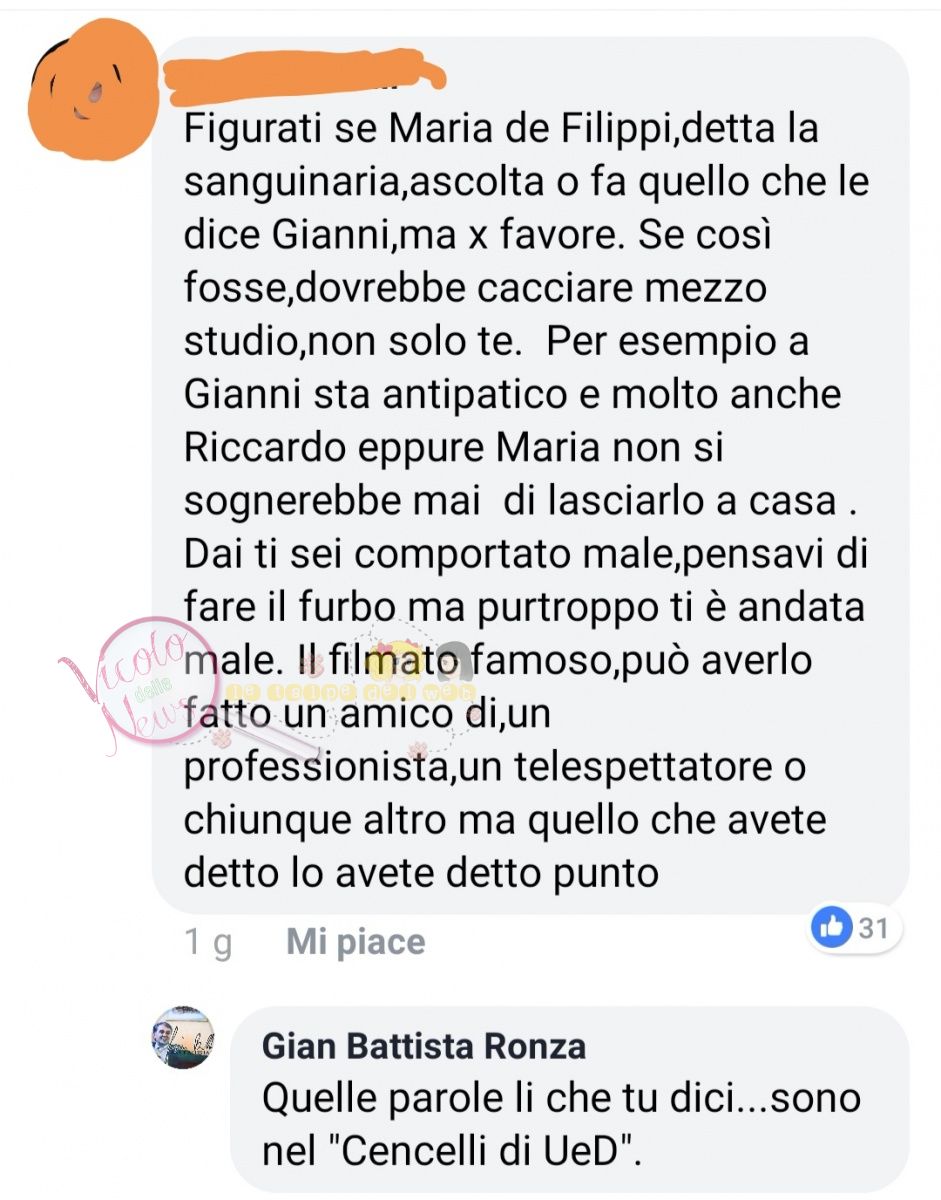This screenshot has width=941, height=1200.
Task: Click the le talpe del web watermark
Action: coord(351,691)
